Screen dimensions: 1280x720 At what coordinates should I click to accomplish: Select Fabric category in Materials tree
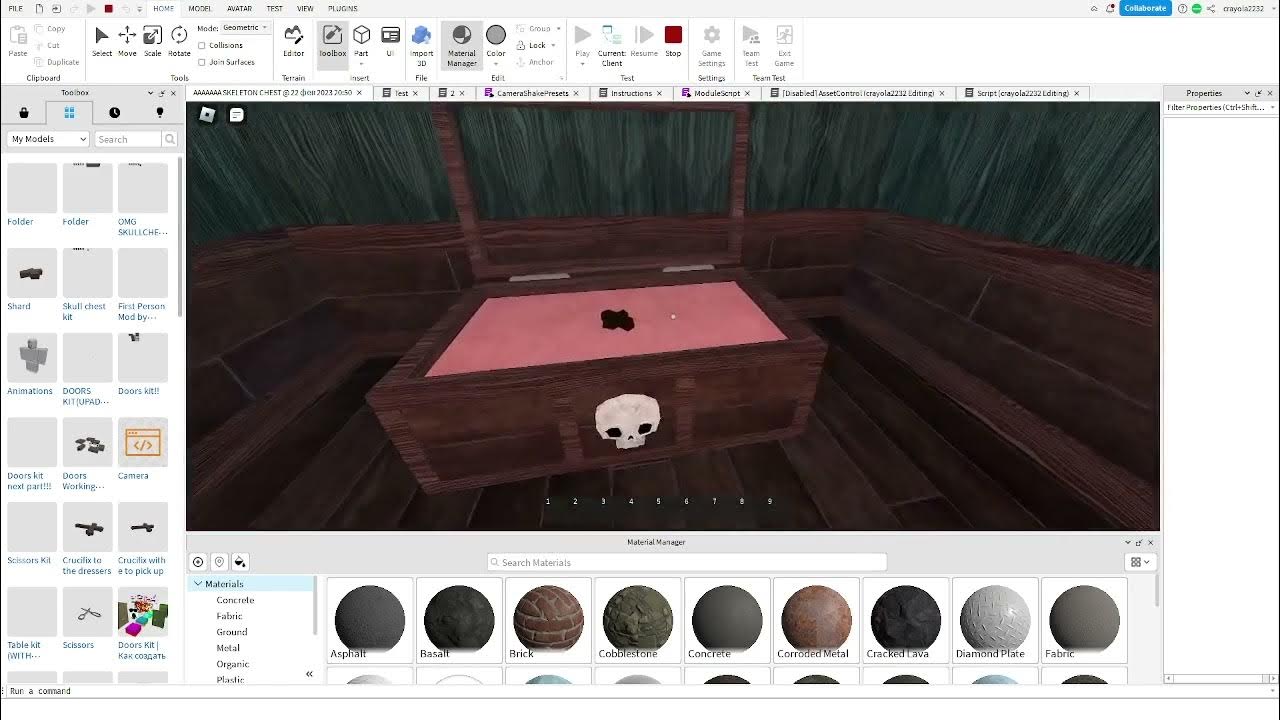click(x=229, y=616)
